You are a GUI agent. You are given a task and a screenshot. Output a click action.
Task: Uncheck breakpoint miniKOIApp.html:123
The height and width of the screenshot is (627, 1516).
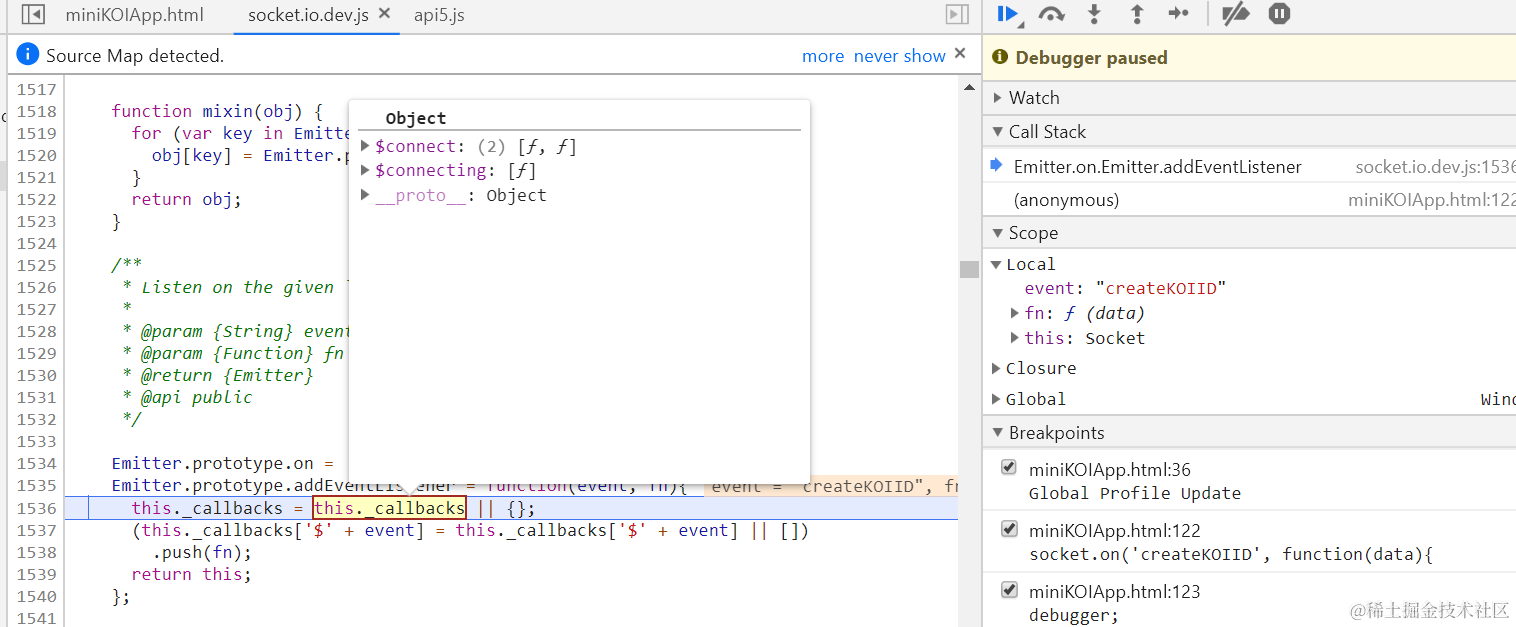tap(1009, 590)
